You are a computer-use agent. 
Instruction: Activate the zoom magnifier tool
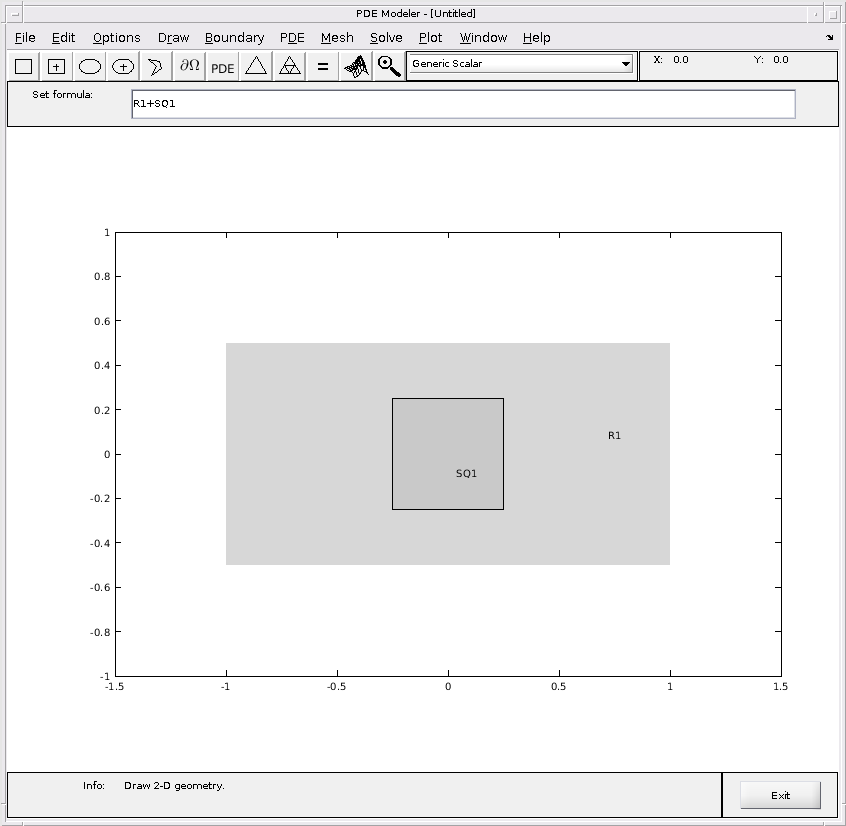389,66
